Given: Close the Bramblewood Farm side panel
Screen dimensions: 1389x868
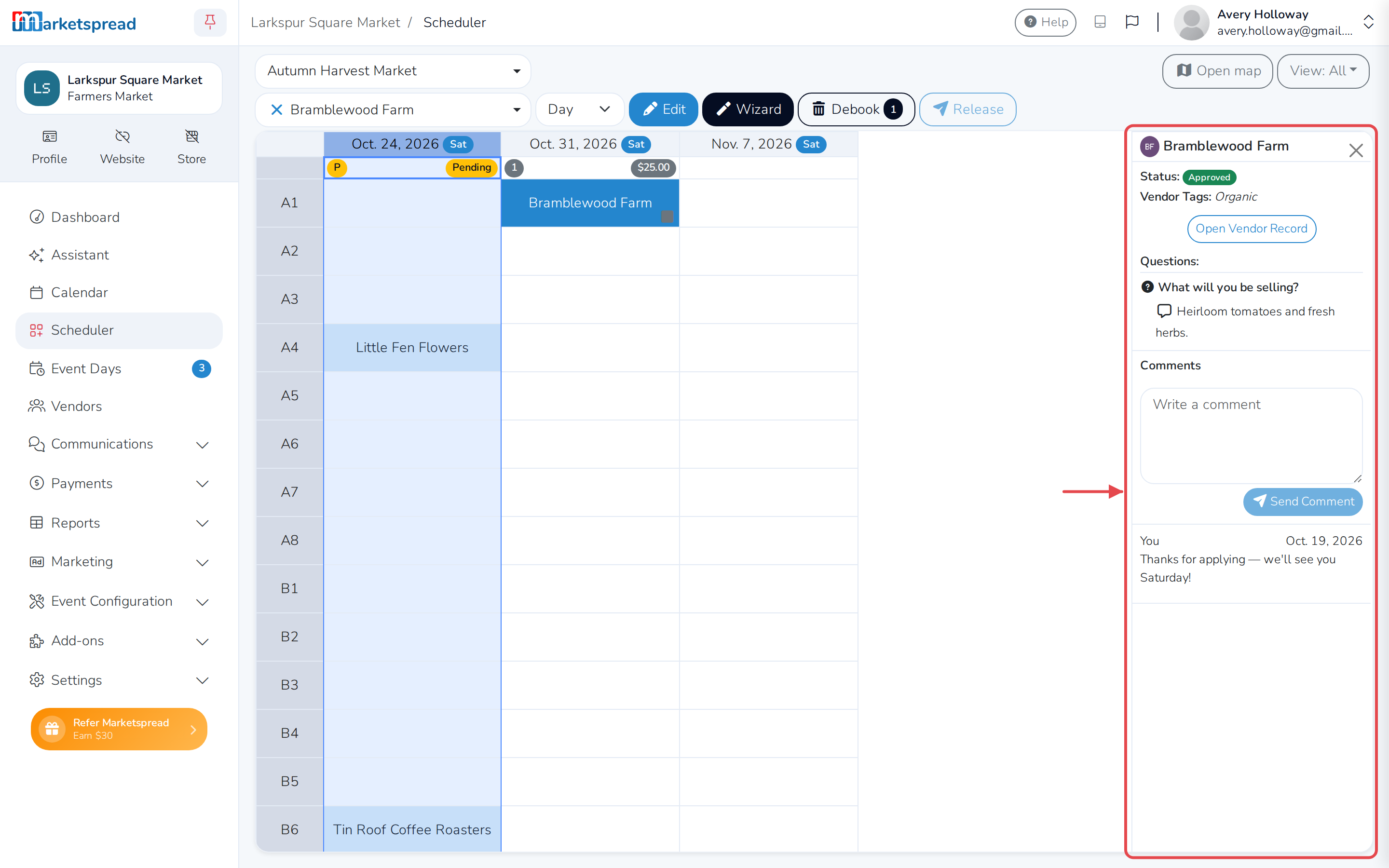Looking at the screenshot, I should [x=1356, y=150].
